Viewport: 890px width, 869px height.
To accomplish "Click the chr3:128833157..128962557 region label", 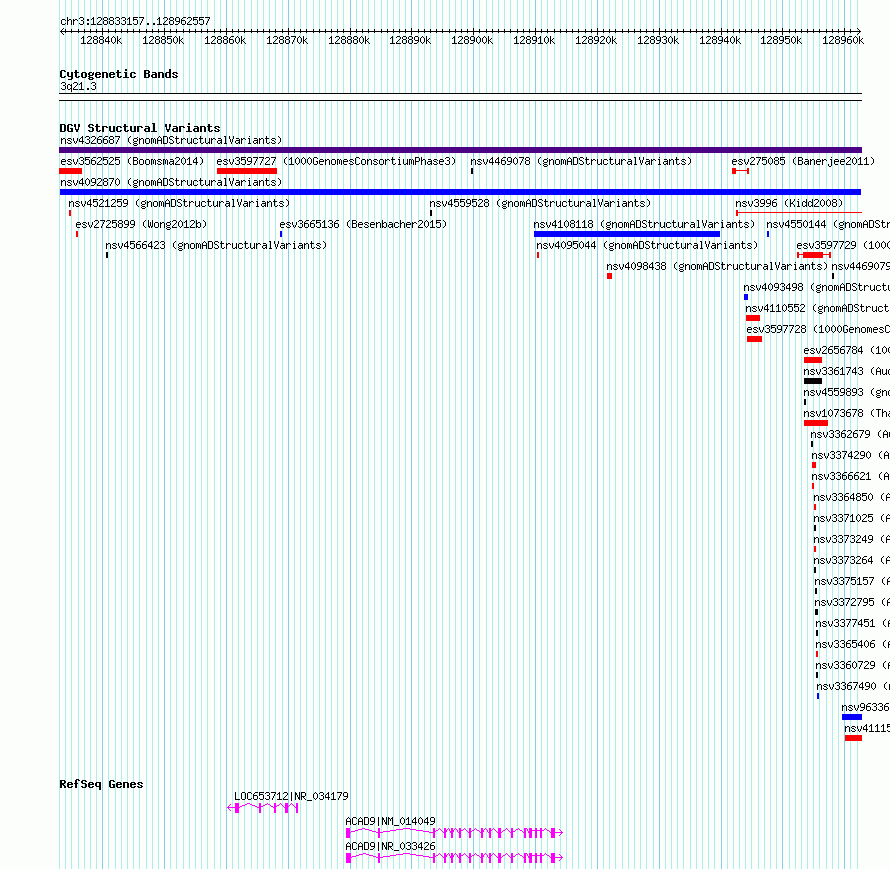I will click(135, 22).
